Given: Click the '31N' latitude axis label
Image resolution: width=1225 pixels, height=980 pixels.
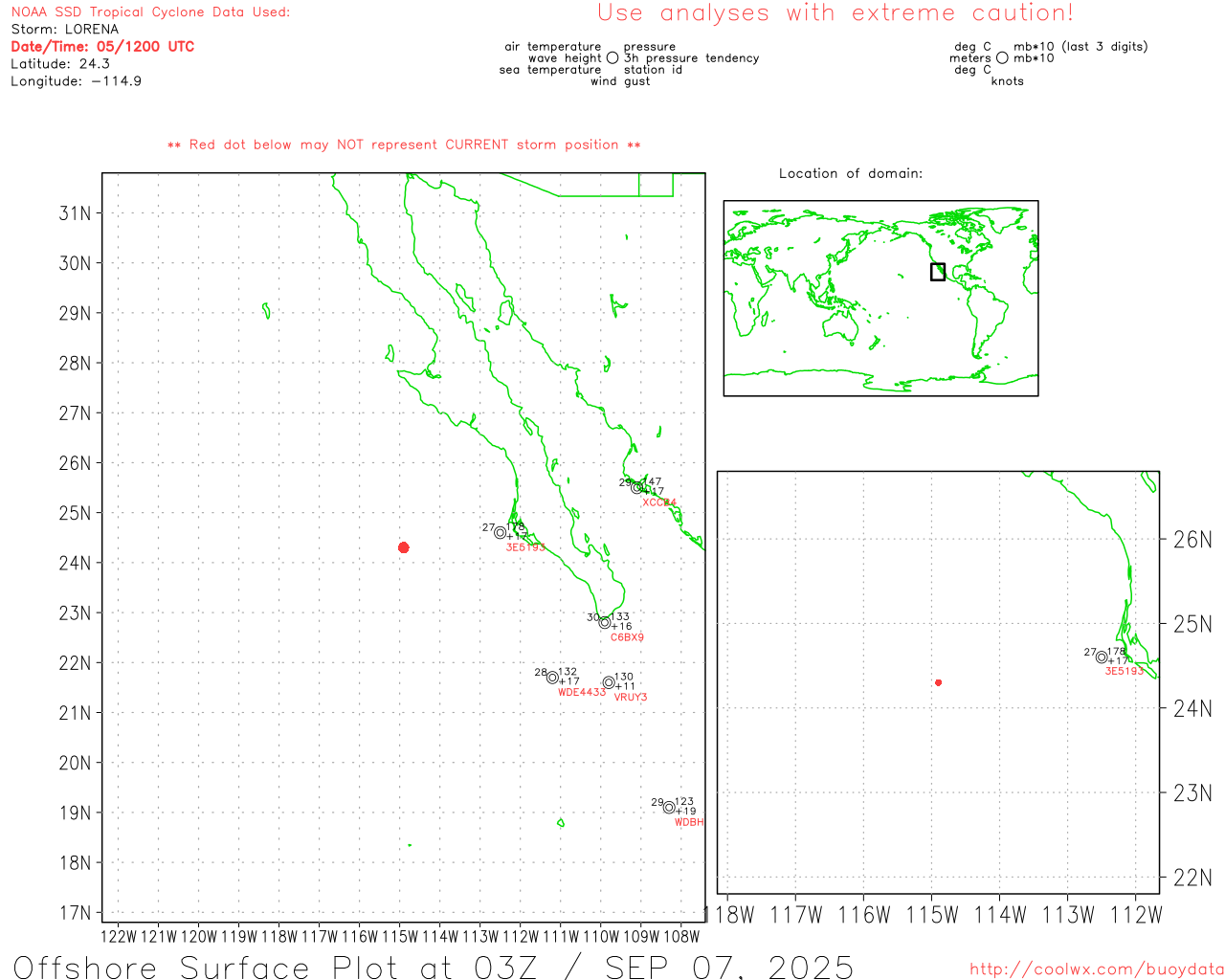Looking at the screenshot, I should pos(76,212).
